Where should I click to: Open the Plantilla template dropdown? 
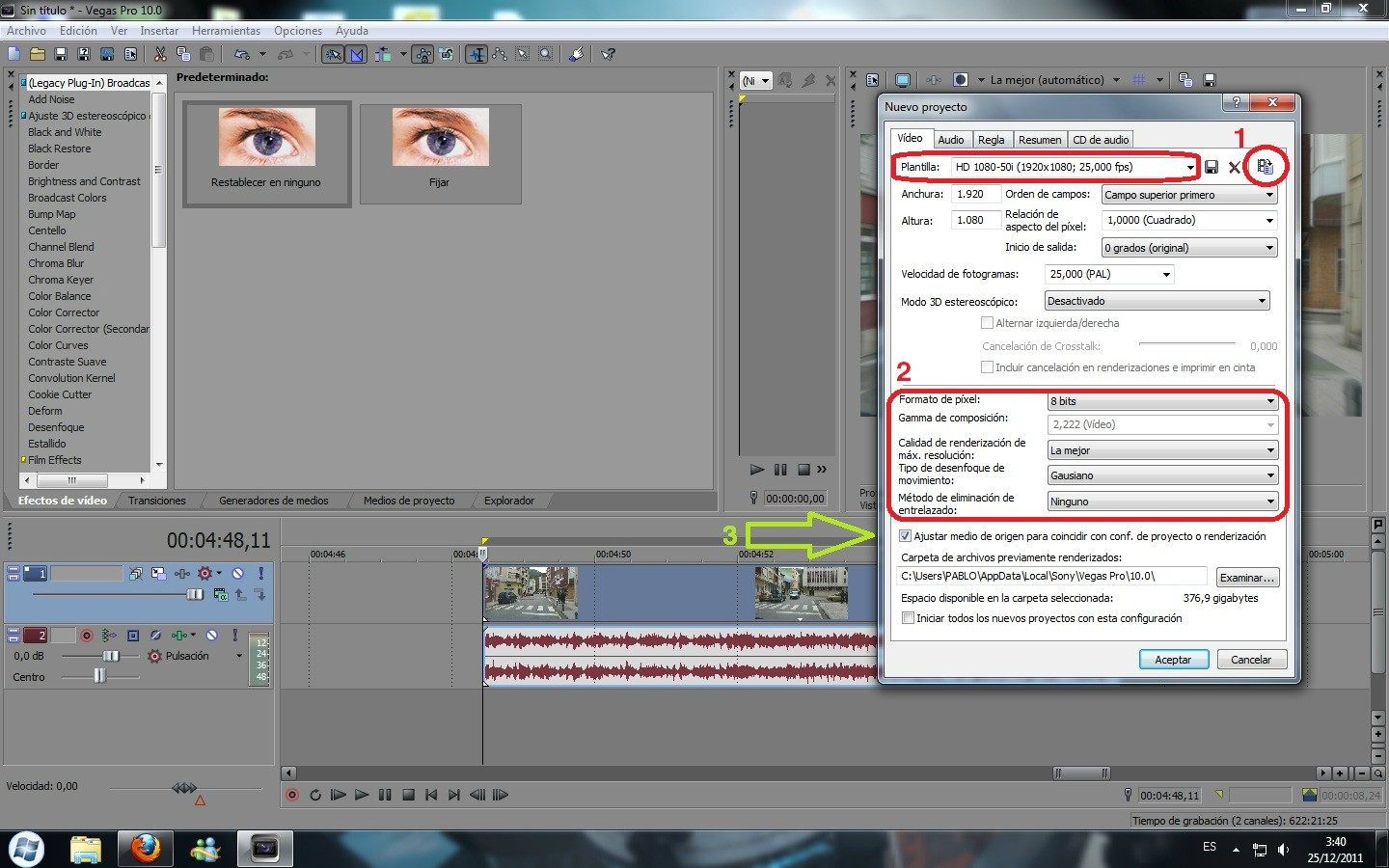pos(1190,167)
